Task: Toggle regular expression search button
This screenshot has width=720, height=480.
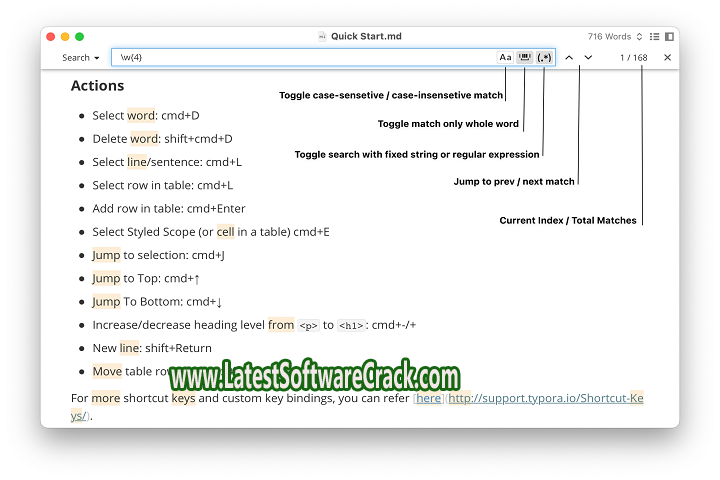Action: coord(544,58)
